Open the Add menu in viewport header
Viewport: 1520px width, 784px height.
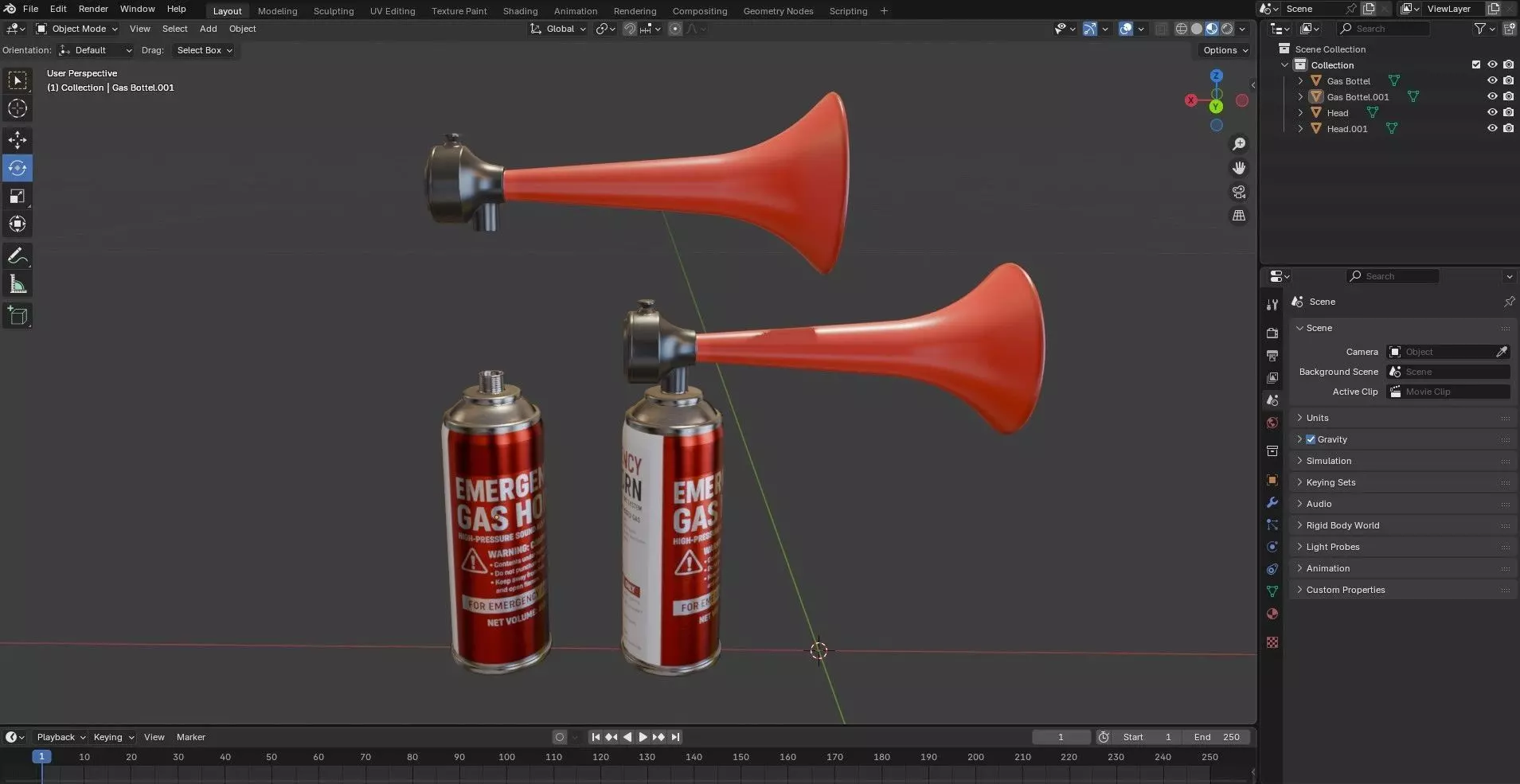point(208,29)
